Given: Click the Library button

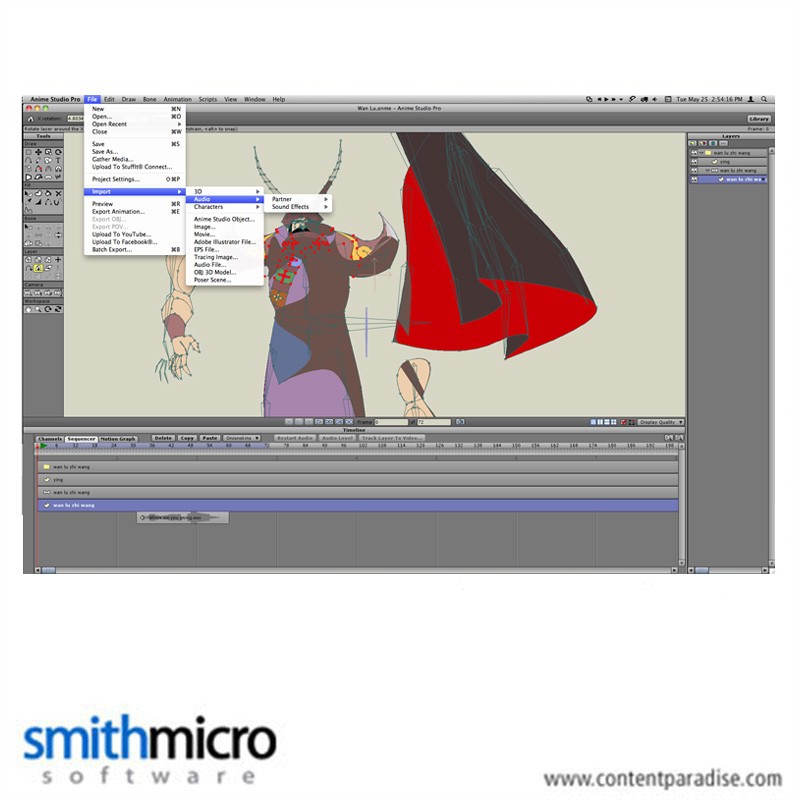Looking at the screenshot, I should (759, 119).
